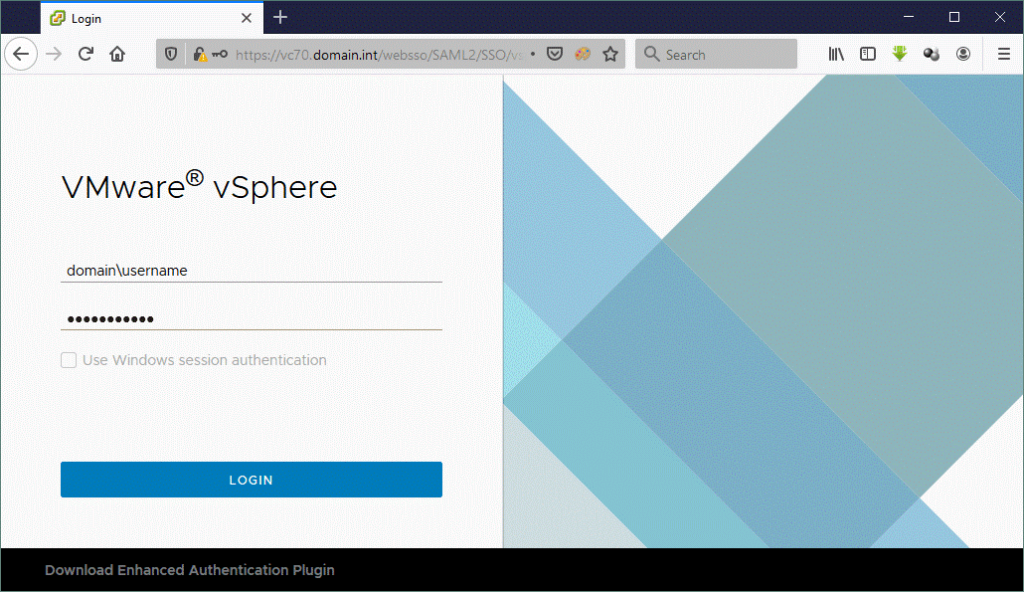The image size is (1024, 592).
Task: Click the green download arrow extension
Action: (900, 54)
